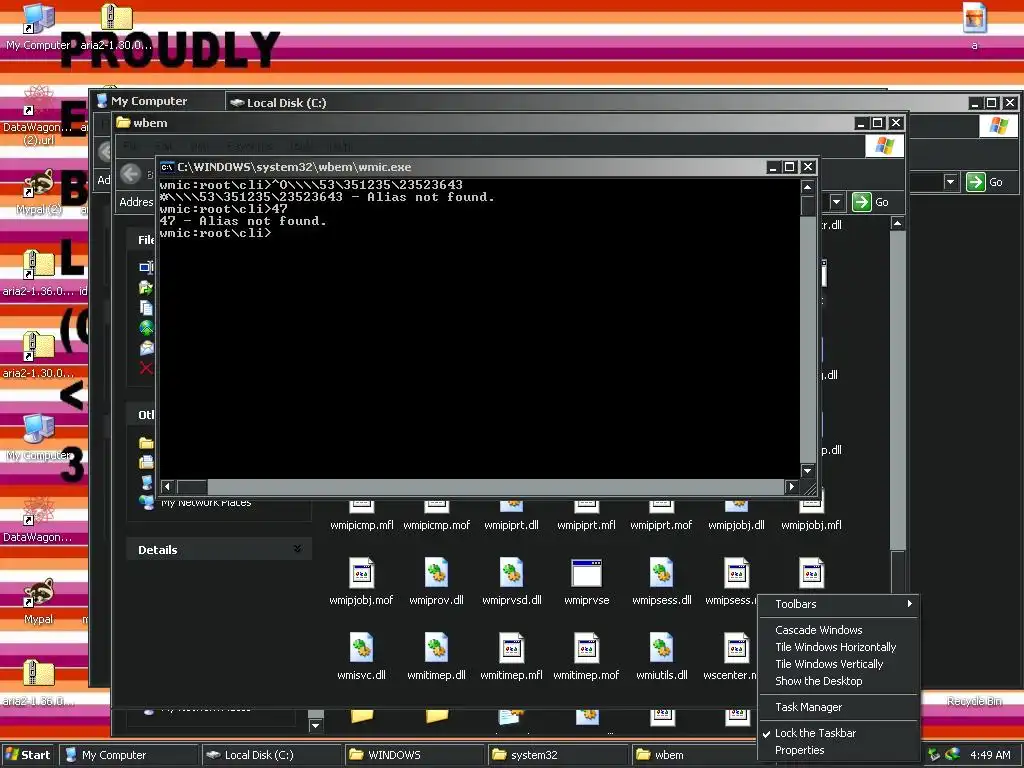
Task: Open the aria2-1.30.0 zip desktop icon beside My Computer
Action: coord(116,18)
